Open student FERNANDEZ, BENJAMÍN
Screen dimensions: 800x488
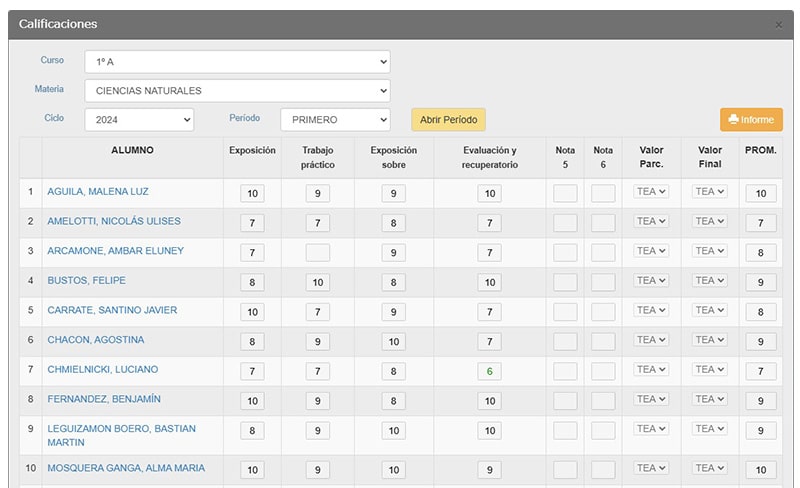click(x=104, y=399)
